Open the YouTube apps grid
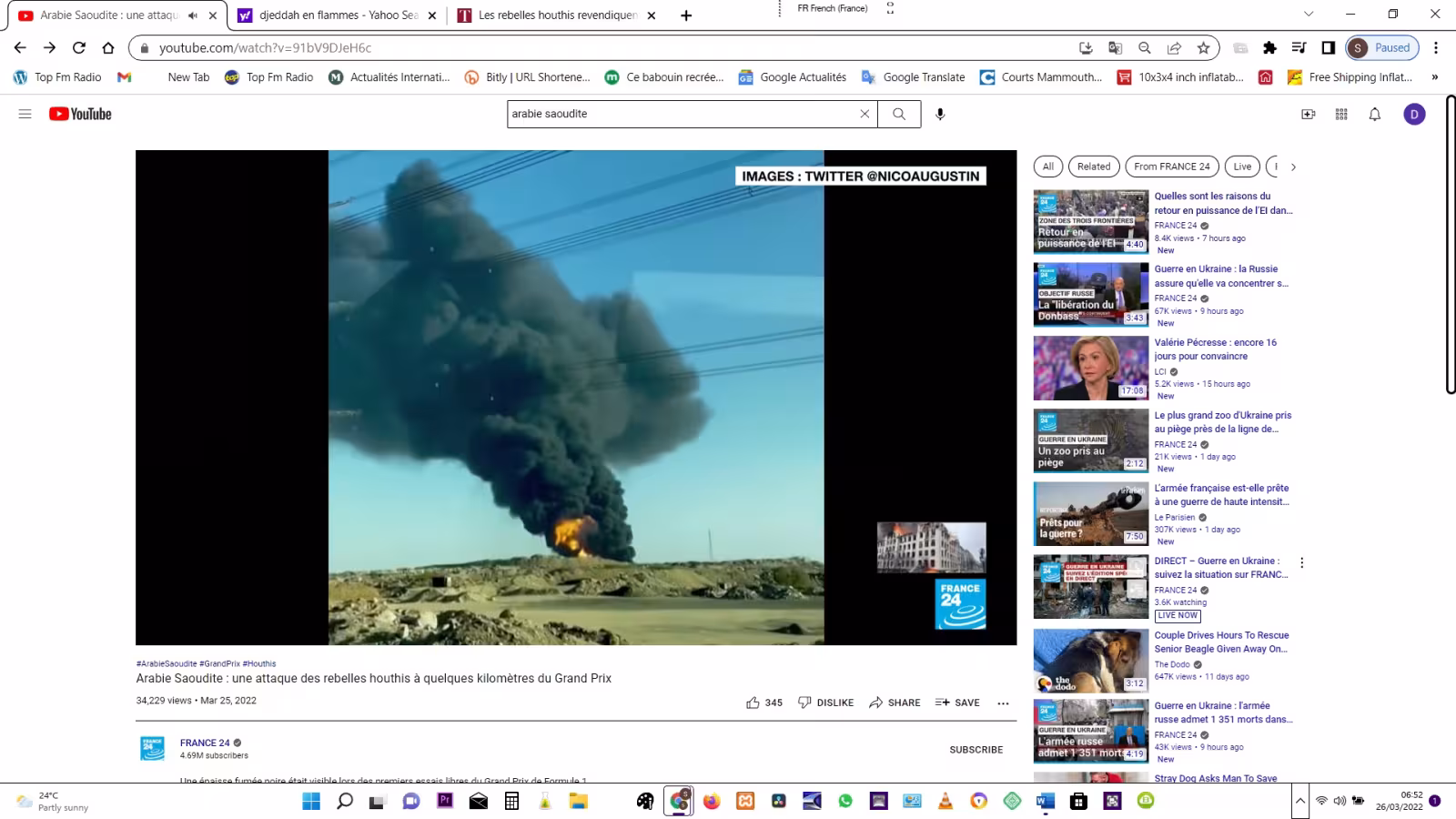 click(1341, 114)
